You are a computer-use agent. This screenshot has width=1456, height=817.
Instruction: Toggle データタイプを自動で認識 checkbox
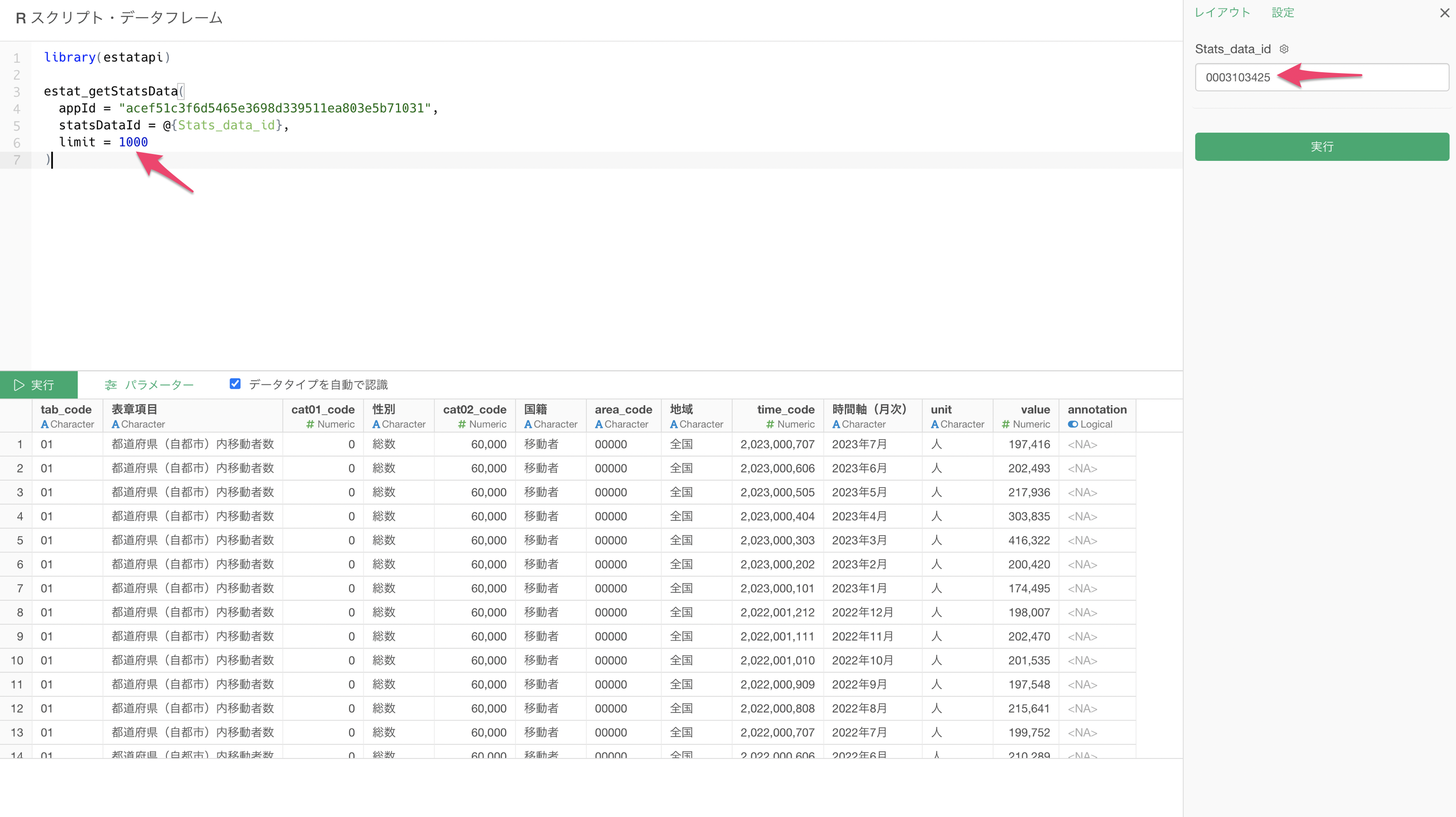pyautogui.click(x=235, y=384)
